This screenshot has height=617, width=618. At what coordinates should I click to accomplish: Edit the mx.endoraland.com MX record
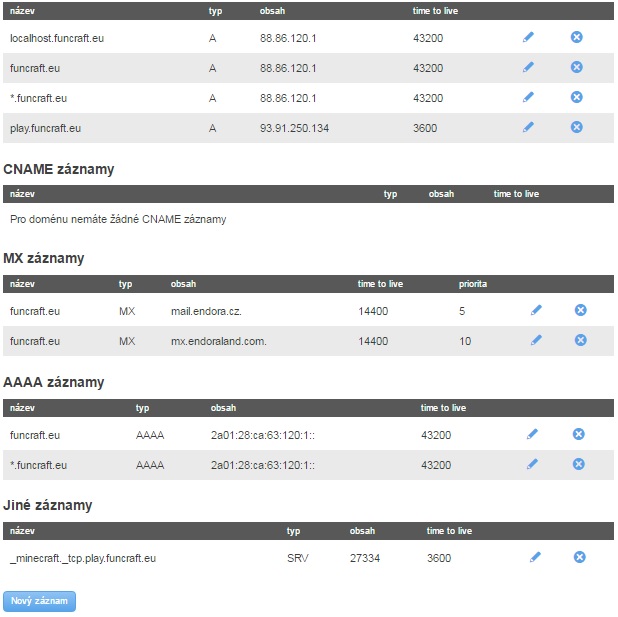pyautogui.click(x=536, y=340)
